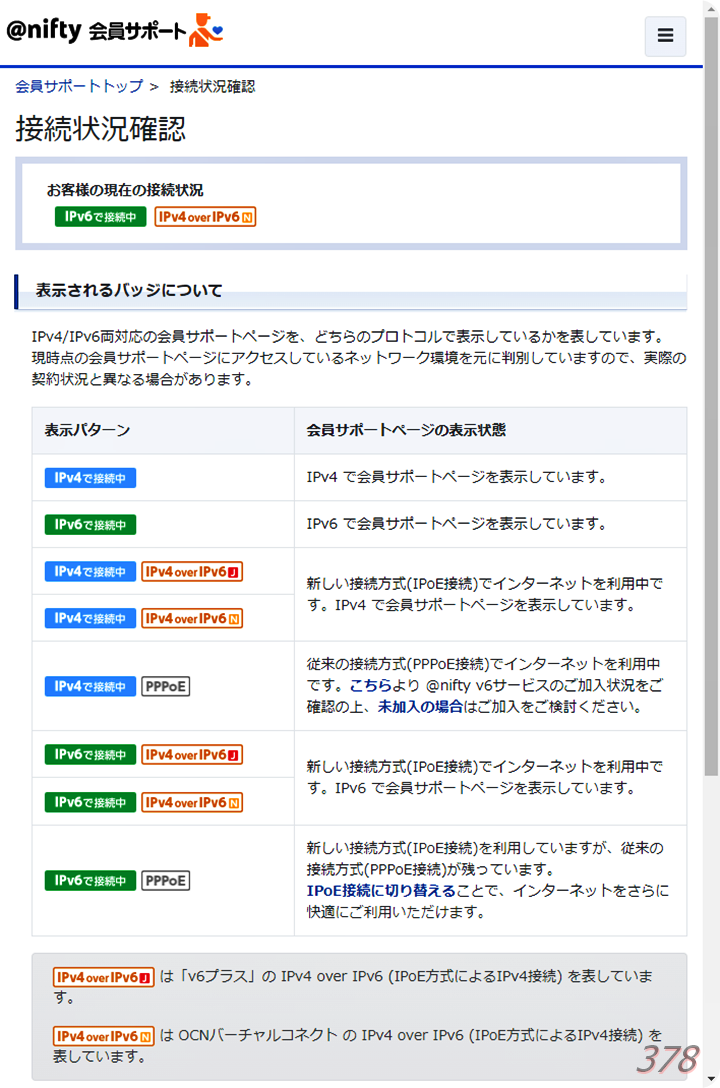Click the lone blue IPv4で接続中 badge in first table row
Viewport: 720px width, 1088px height.
click(90, 477)
